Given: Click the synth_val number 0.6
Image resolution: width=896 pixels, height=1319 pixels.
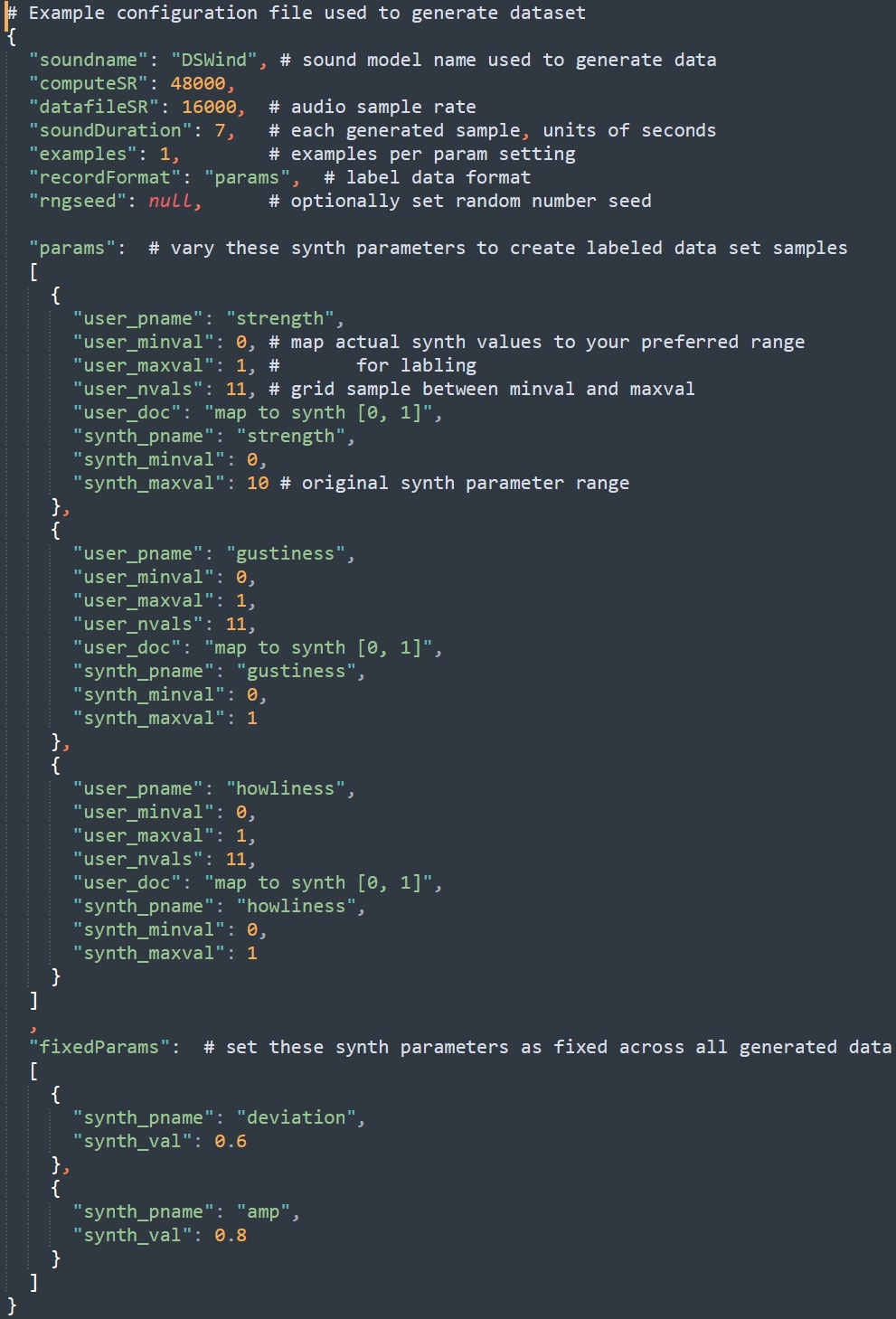Looking at the screenshot, I should (231, 1141).
